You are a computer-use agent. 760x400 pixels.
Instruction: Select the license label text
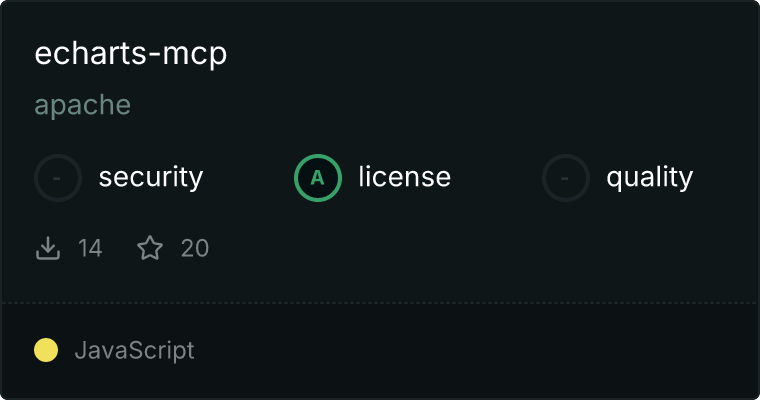coord(405,176)
